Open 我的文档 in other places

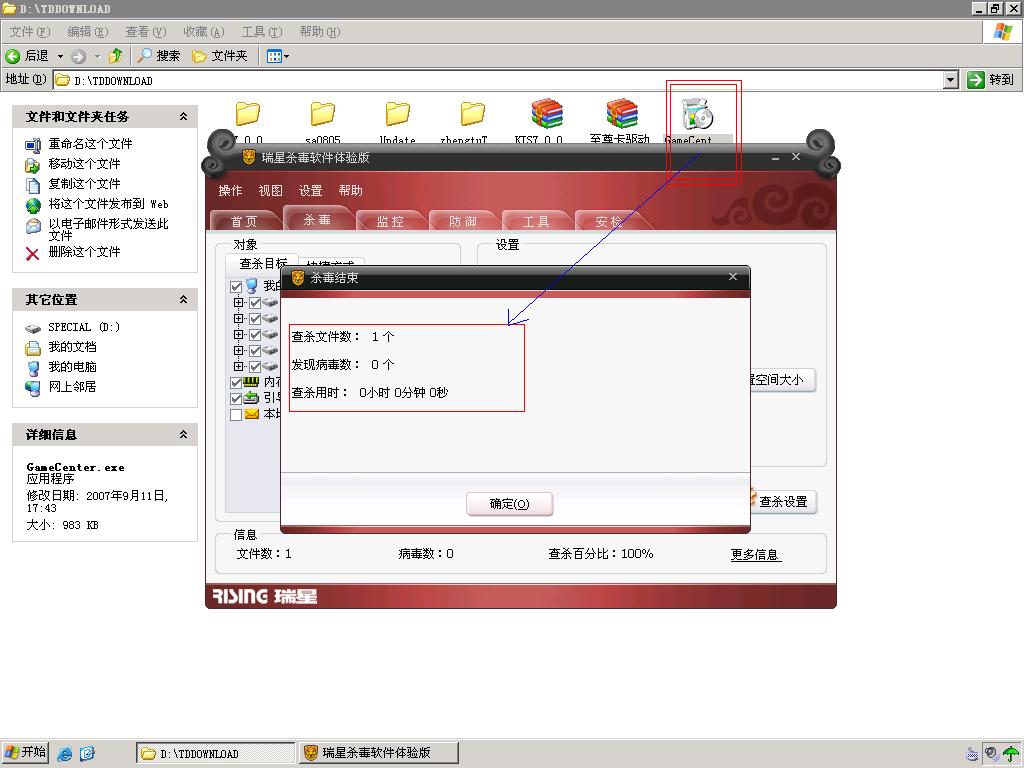(72, 347)
